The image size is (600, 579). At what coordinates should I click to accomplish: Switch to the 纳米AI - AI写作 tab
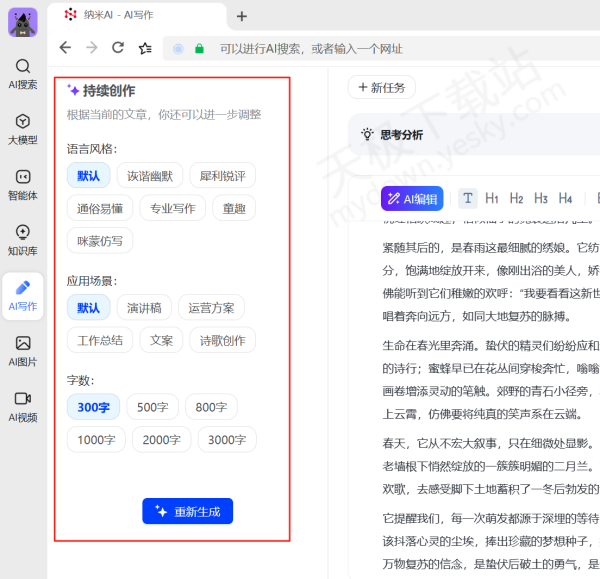(x=138, y=15)
